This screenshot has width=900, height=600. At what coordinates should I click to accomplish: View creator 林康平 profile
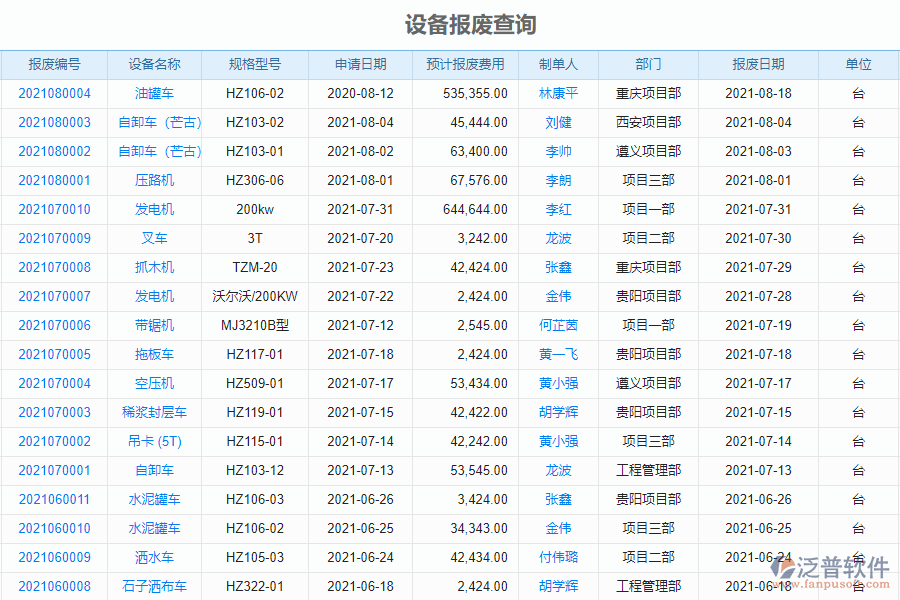point(560,93)
